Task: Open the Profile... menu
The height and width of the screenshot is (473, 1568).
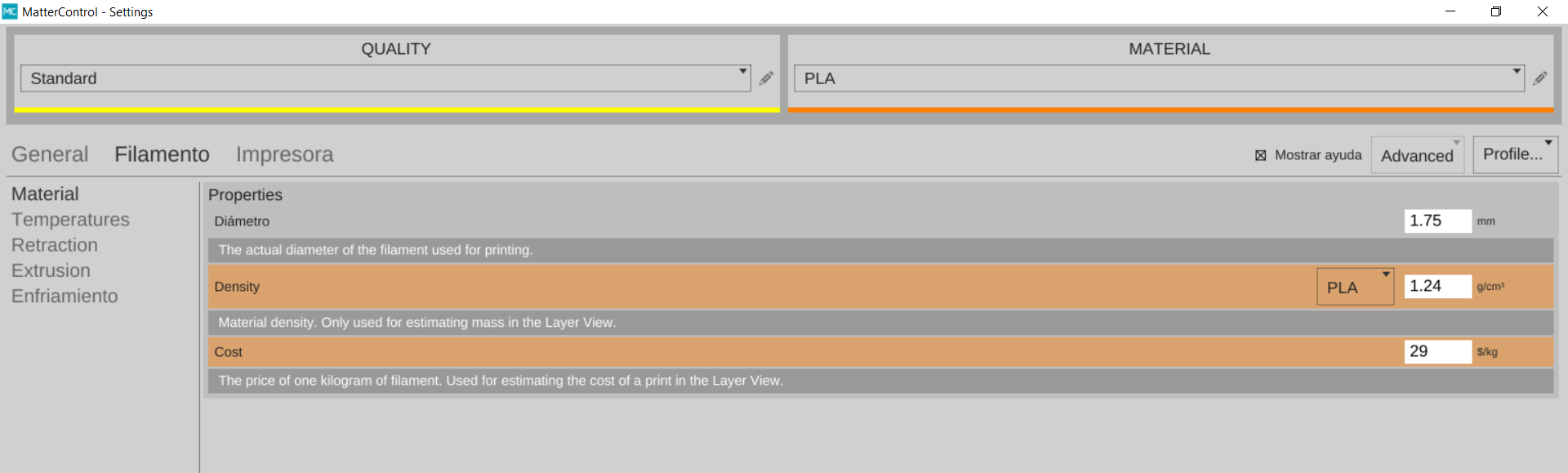Action: (1515, 154)
